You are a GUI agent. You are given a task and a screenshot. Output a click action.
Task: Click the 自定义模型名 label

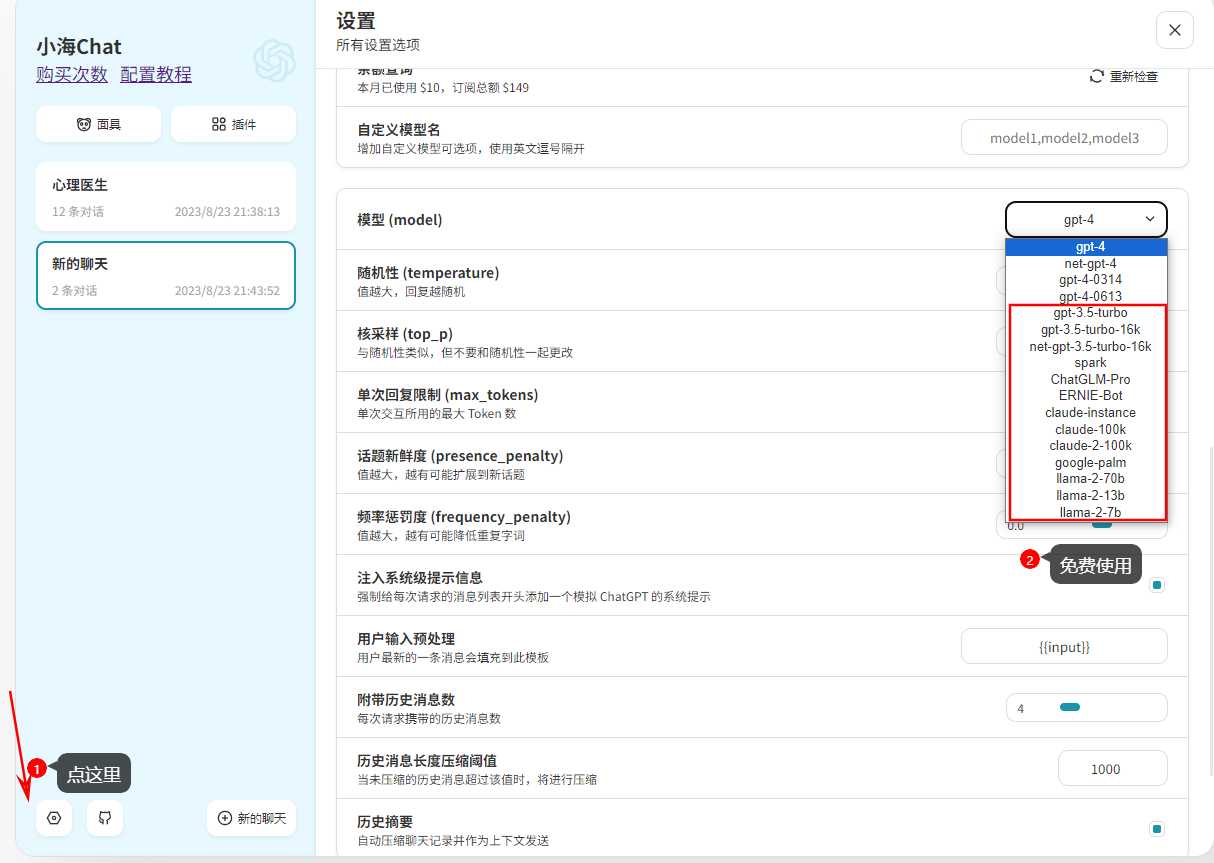[399, 130]
